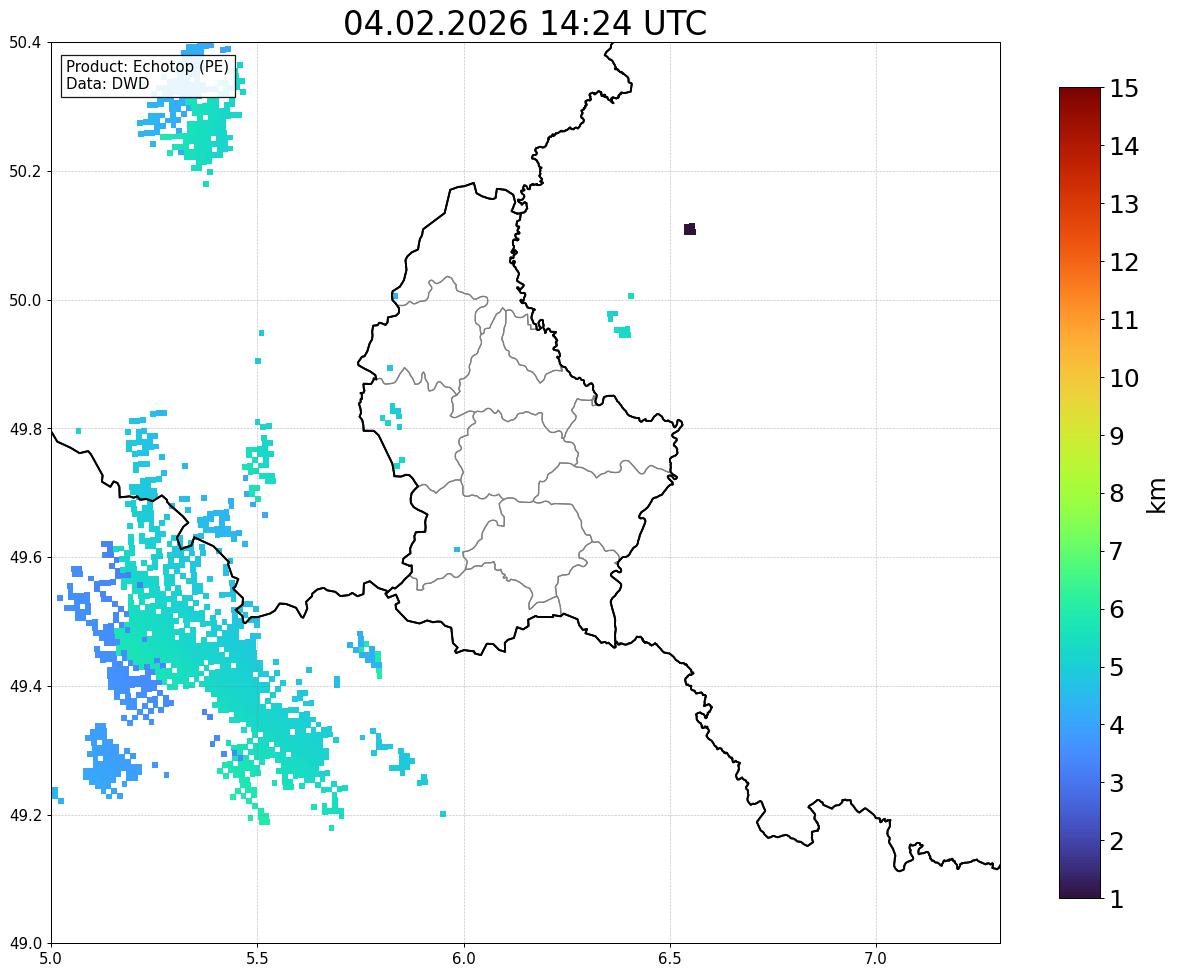Click the title '04.02.2026 14:24 UTC'

pyautogui.click(x=525, y=23)
